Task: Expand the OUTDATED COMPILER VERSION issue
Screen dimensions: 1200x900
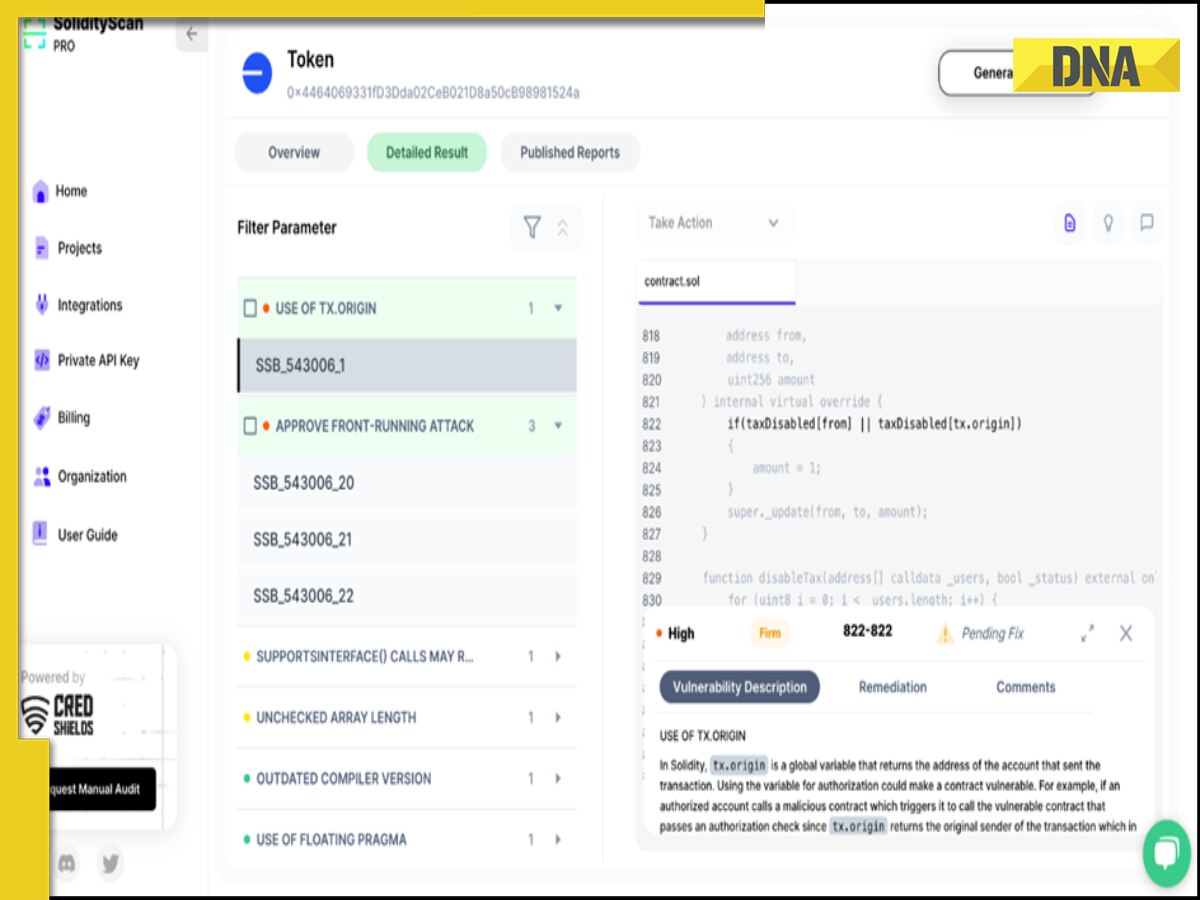Action: 557,778
